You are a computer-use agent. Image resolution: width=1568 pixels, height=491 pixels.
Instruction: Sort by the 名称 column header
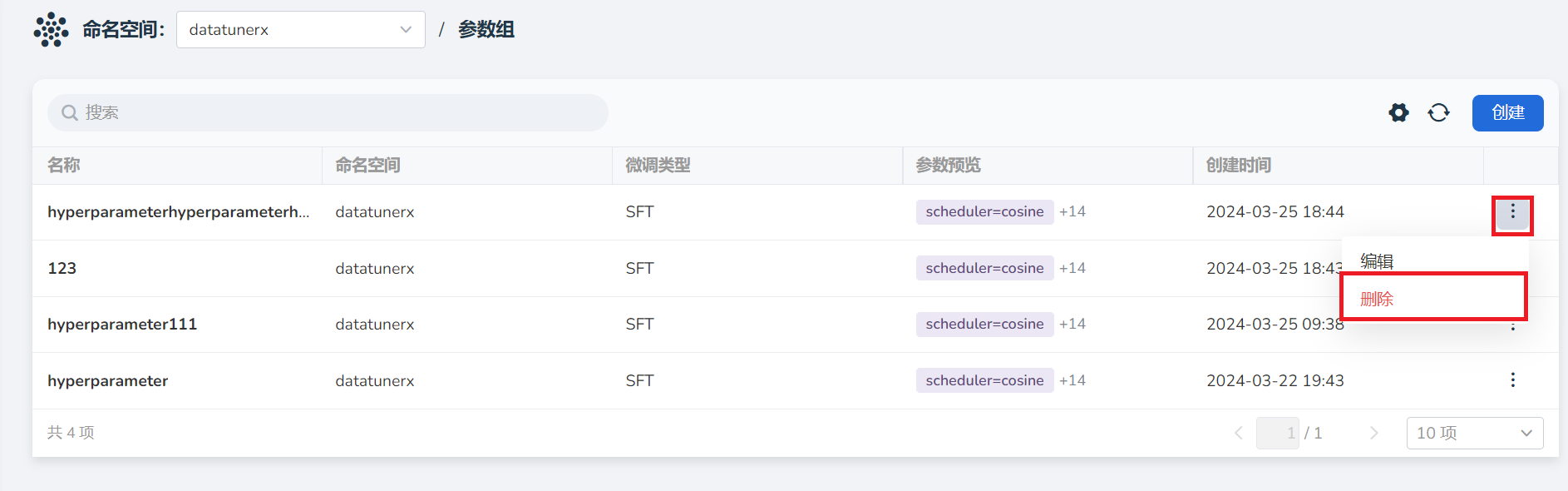click(64, 166)
